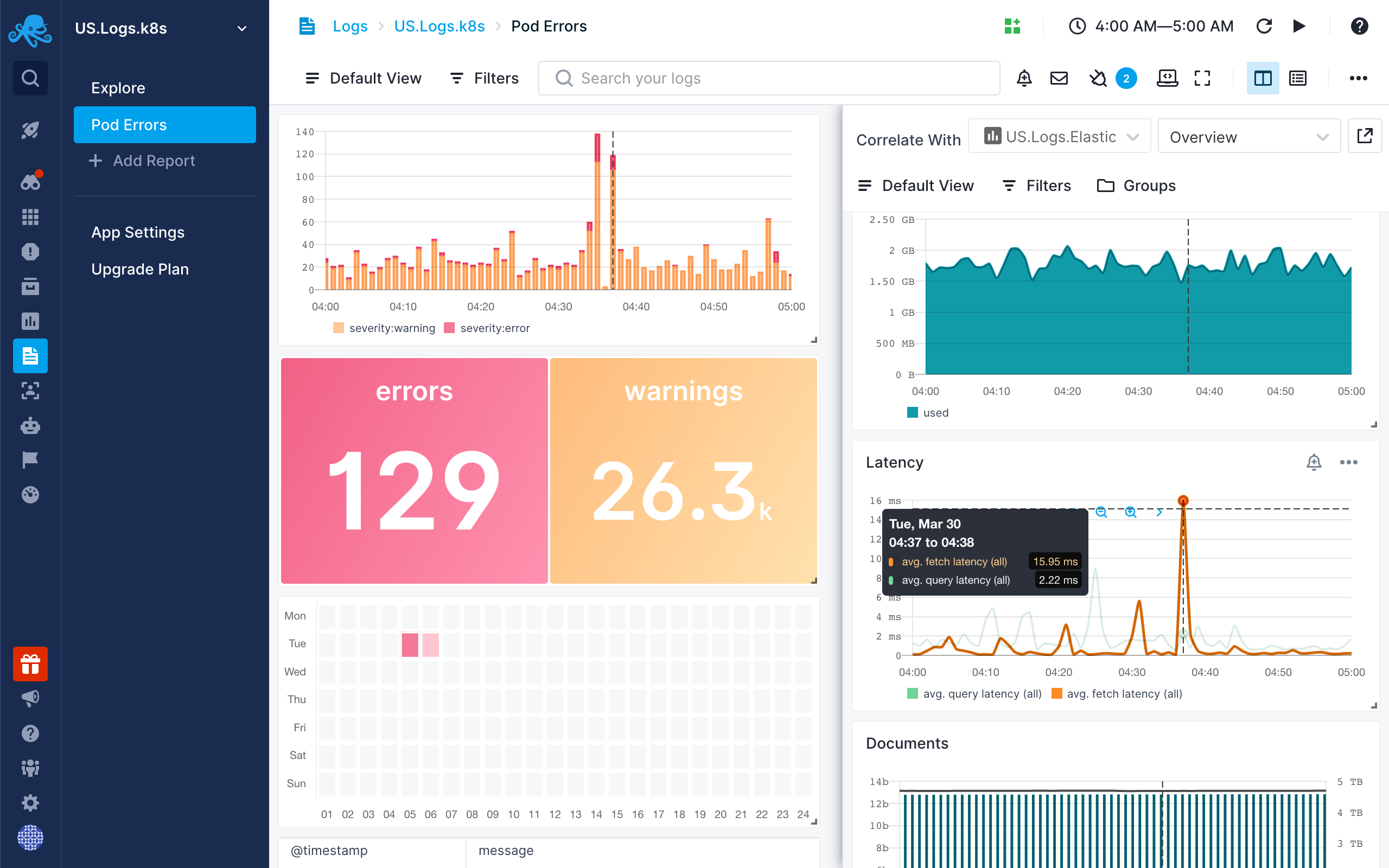Click the play button to start live tail
This screenshot has height=868, width=1389.
pyautogui.click(x=1299, y=27)
